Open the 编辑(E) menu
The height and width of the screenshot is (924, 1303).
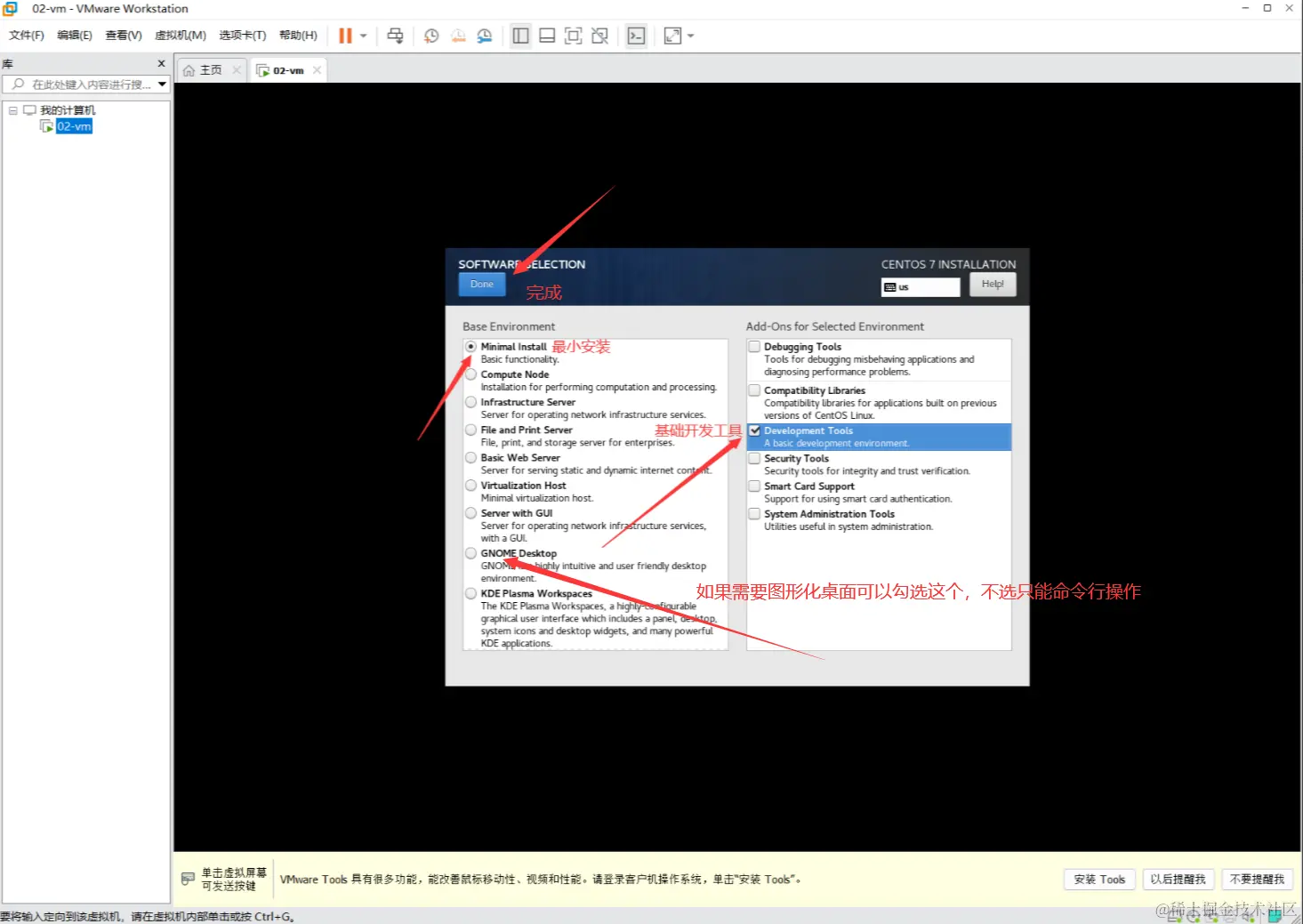pyautogui.click(x=75, y=36)
